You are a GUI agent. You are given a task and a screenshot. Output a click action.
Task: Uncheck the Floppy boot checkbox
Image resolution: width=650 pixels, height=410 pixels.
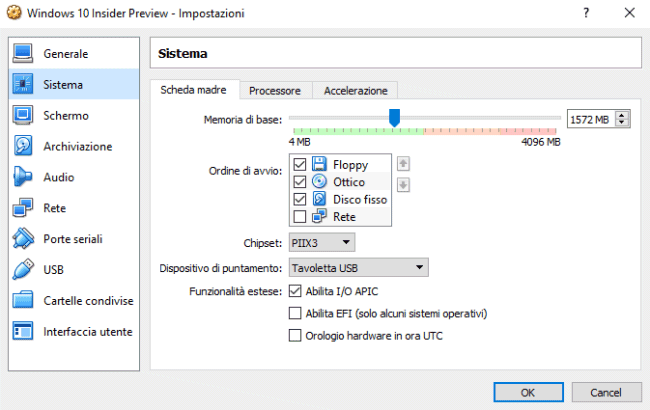pyautogui.click(x=300, y=164)
